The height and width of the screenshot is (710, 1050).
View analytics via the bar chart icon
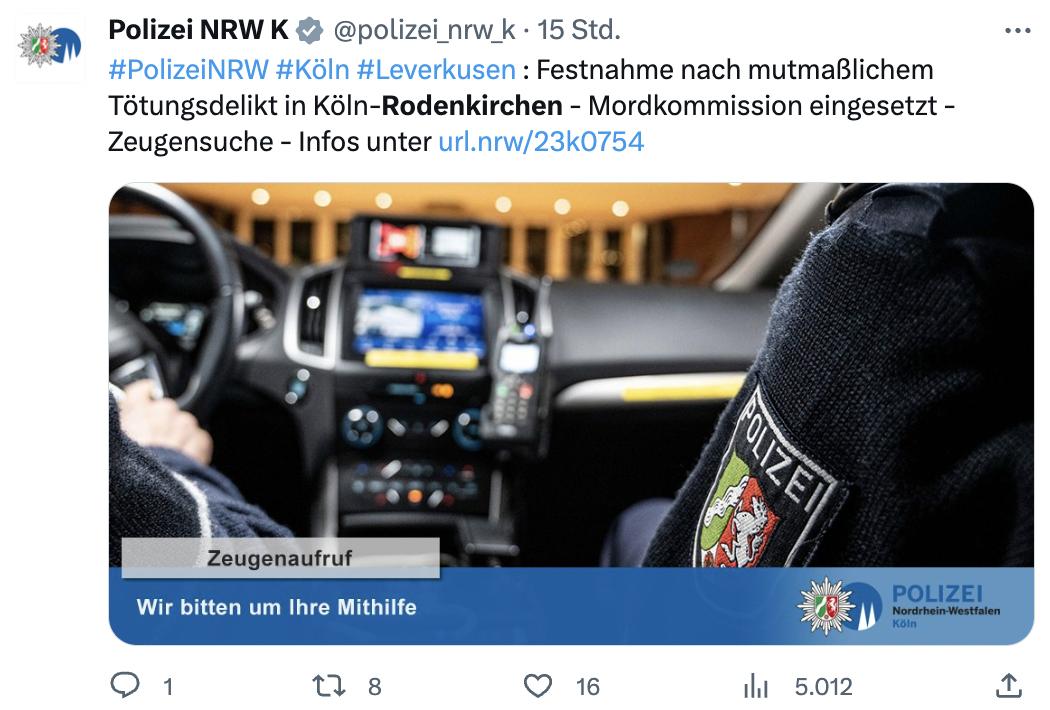[755, 686]
